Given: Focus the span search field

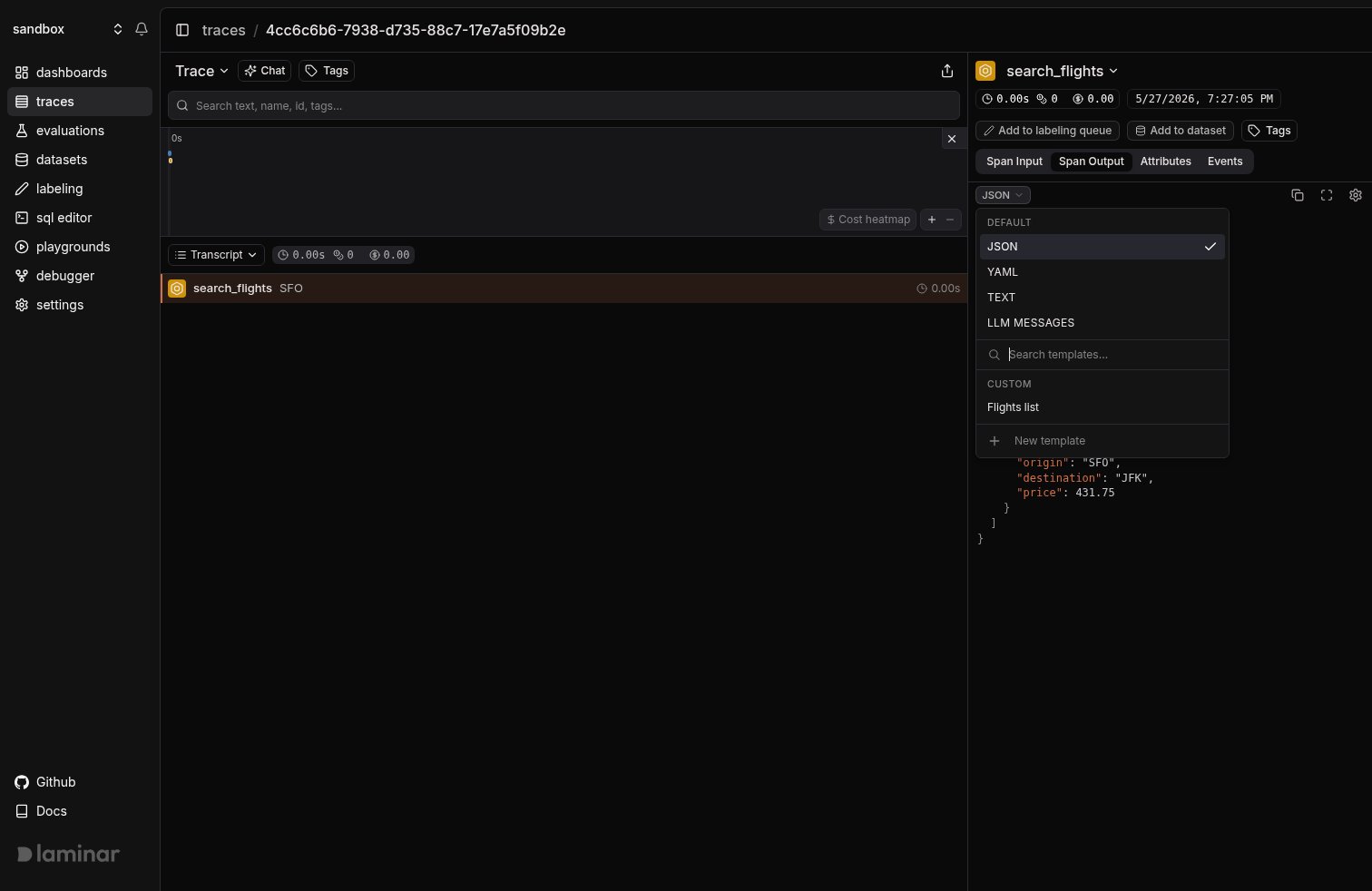Looking at the screenshot, I should (563, 105).
